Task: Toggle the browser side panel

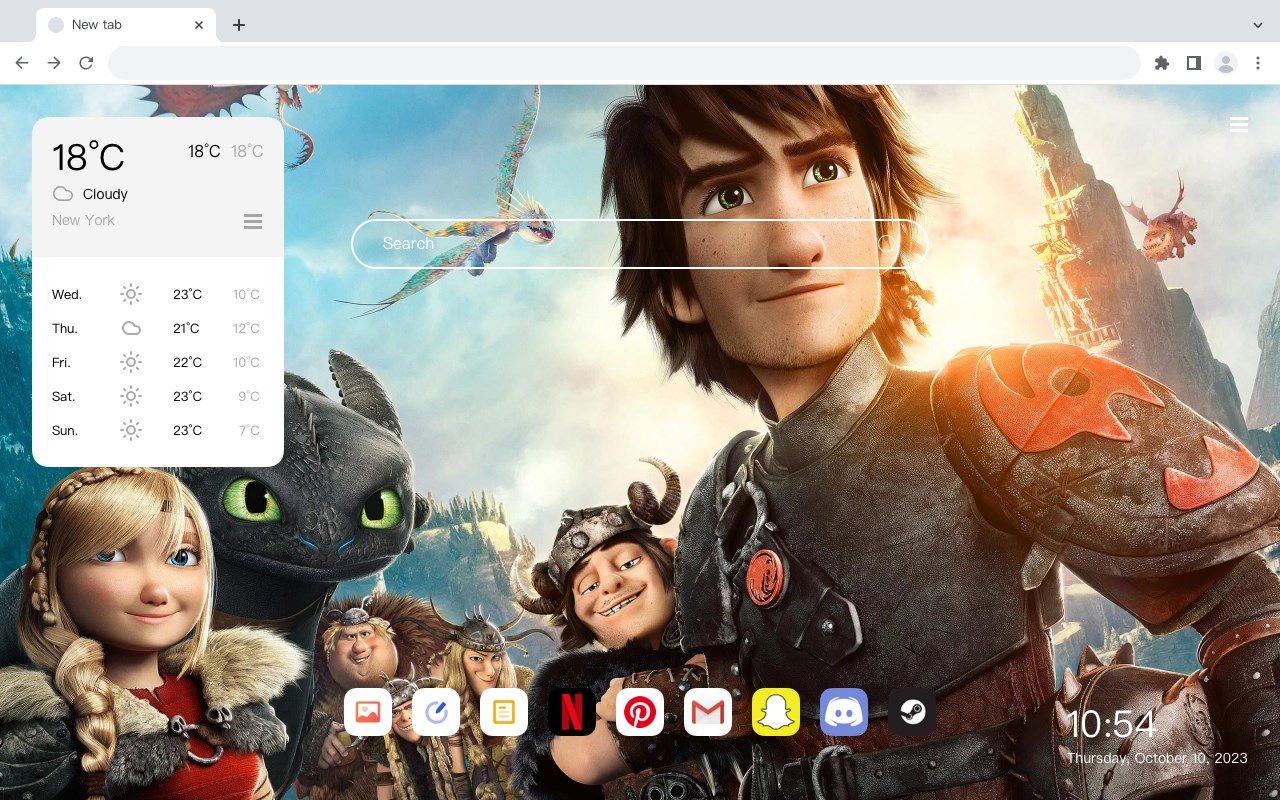Action: click(x=1193, y=63)
